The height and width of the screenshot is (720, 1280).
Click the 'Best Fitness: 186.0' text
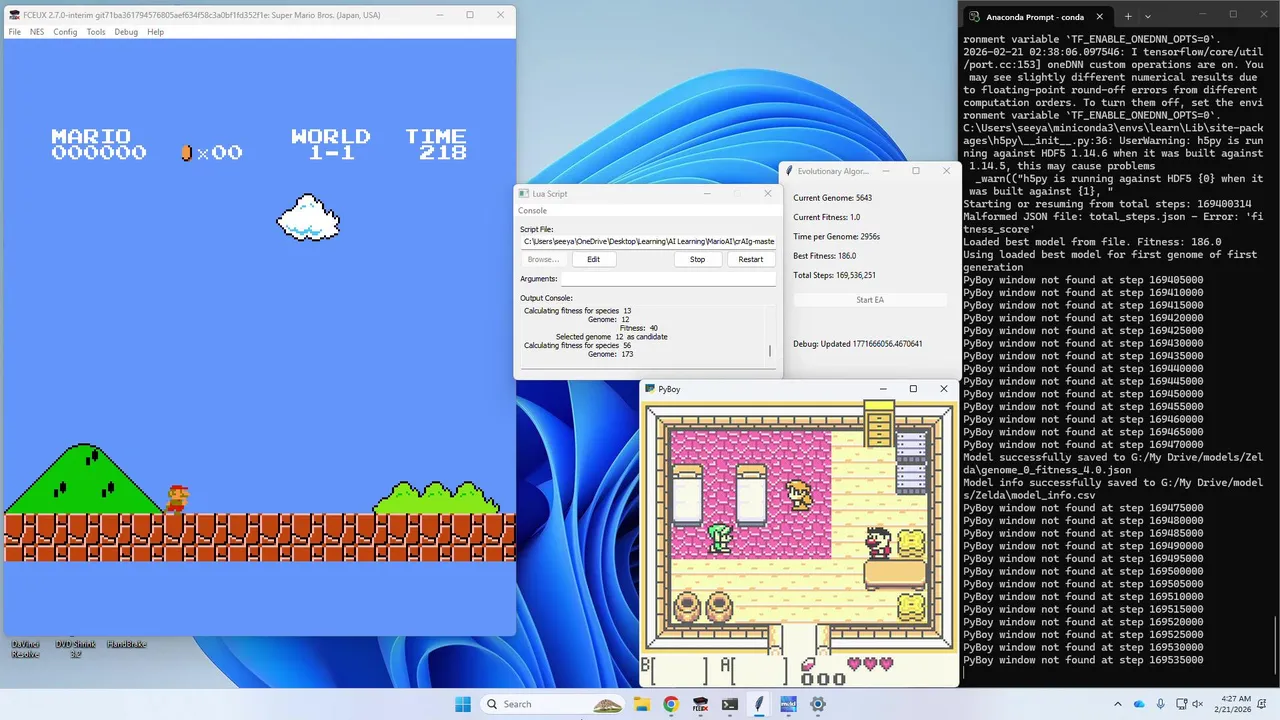click(x=826, y=256)
